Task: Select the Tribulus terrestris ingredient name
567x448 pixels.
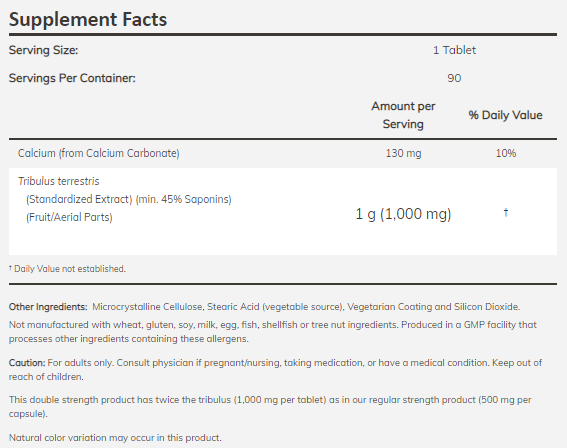Action: 59,181
